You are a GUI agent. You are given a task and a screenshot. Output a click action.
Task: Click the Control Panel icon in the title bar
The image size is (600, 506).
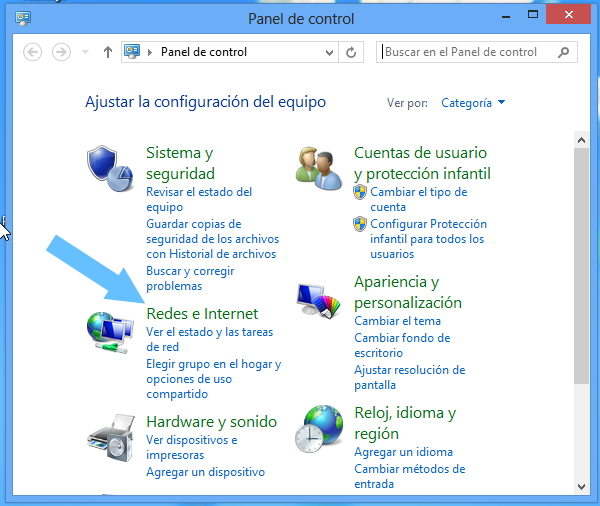point(23,18)
